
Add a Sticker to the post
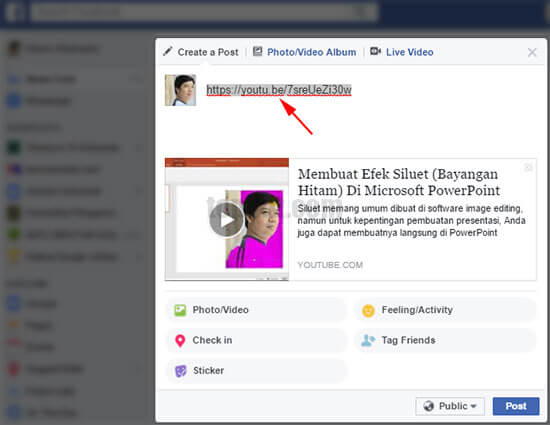click(256, 371)
